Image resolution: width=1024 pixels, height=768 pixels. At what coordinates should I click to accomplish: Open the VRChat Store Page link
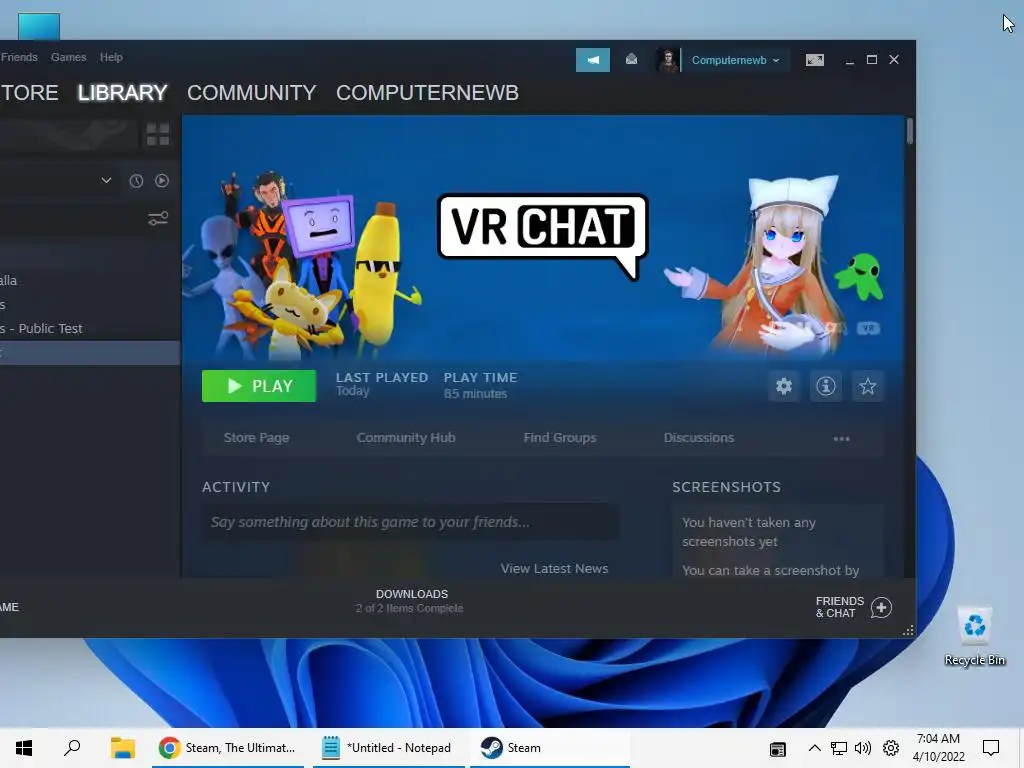point(256,438)
